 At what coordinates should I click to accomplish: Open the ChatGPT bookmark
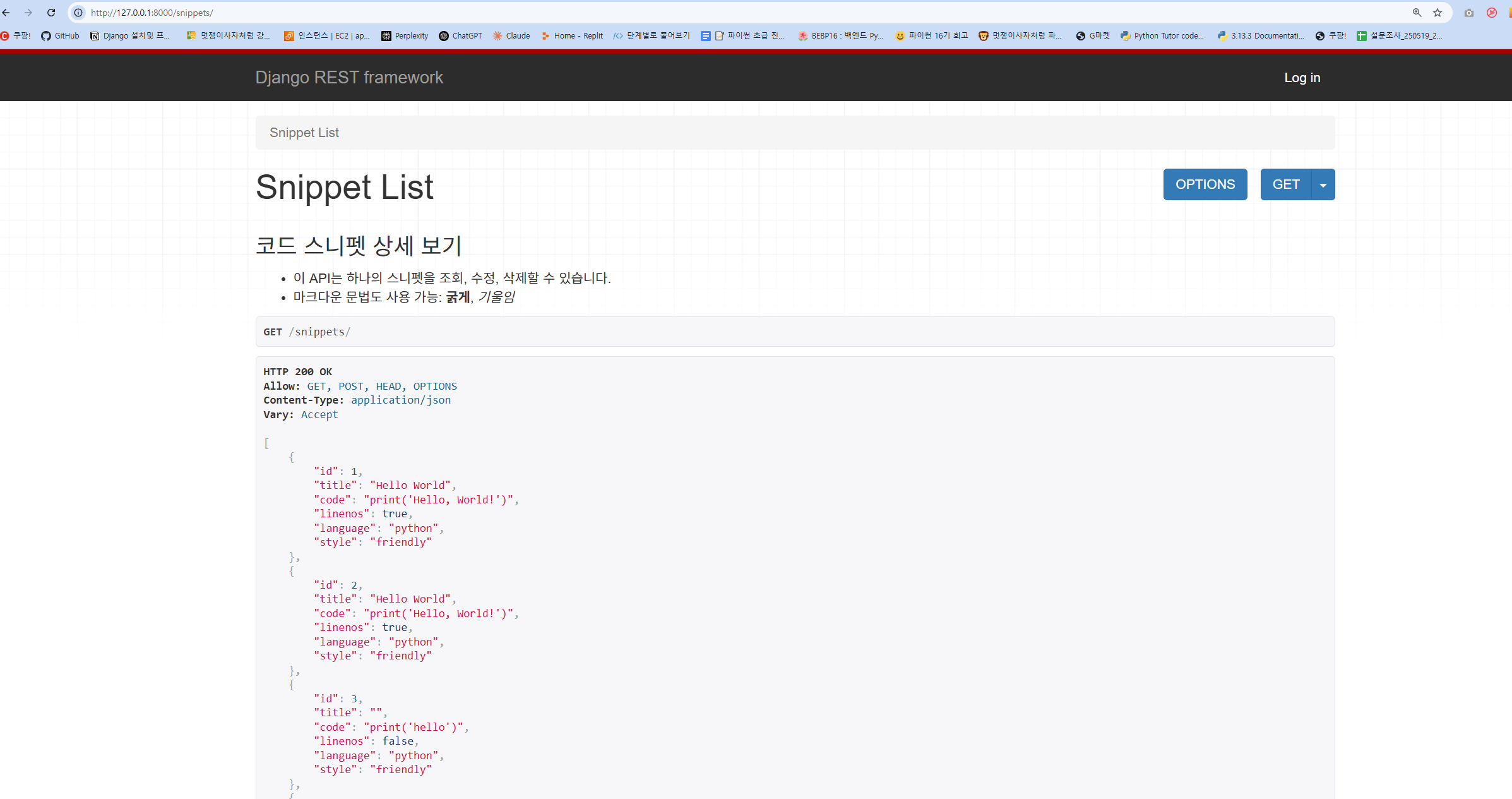click(460, 36)
